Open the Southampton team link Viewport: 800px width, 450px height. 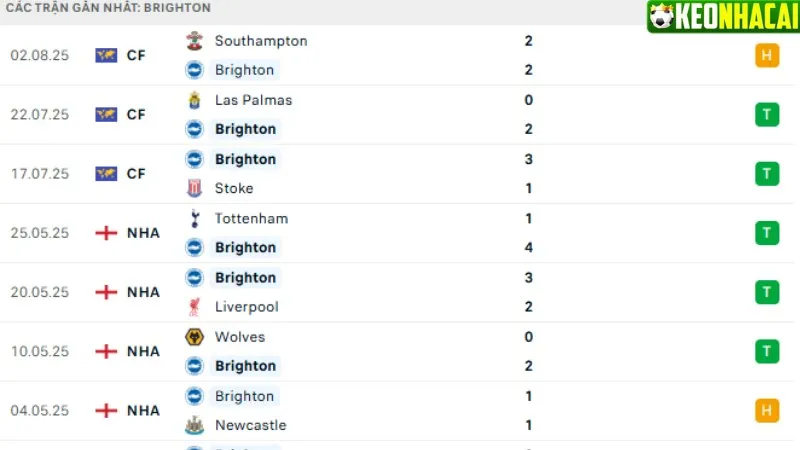pos(261,41)
